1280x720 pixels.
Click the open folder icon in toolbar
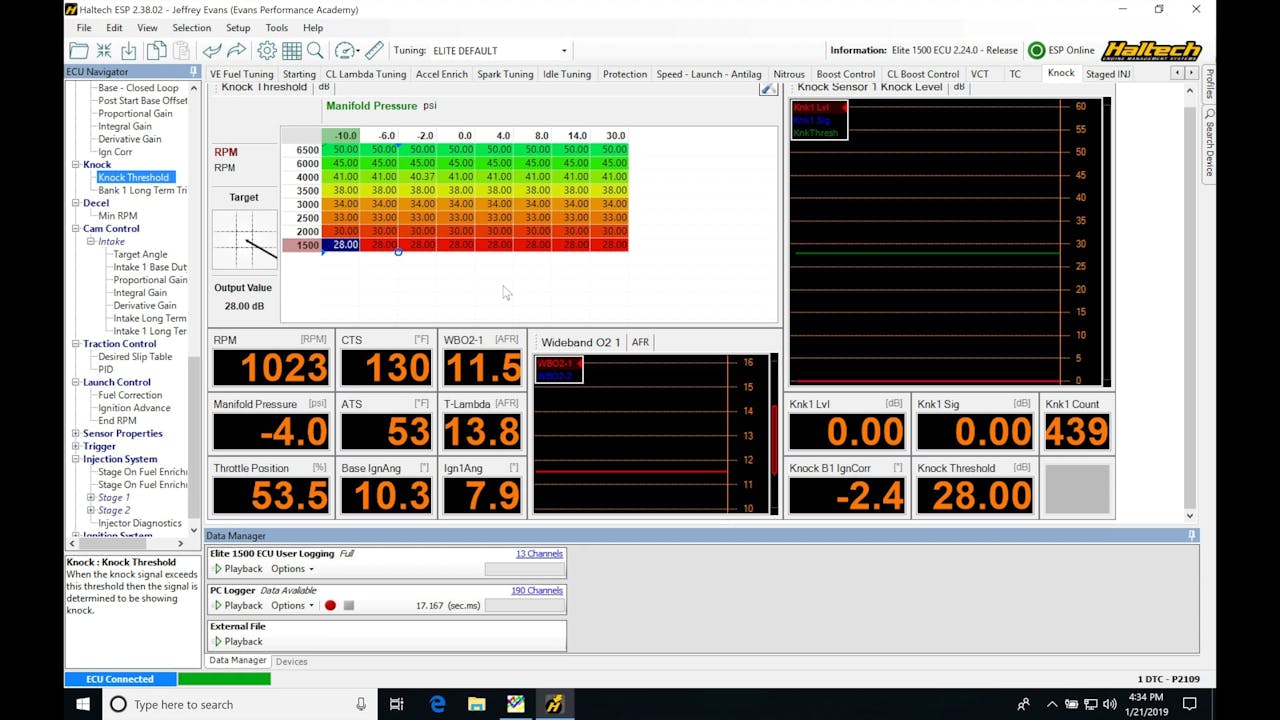coord(79,51)
